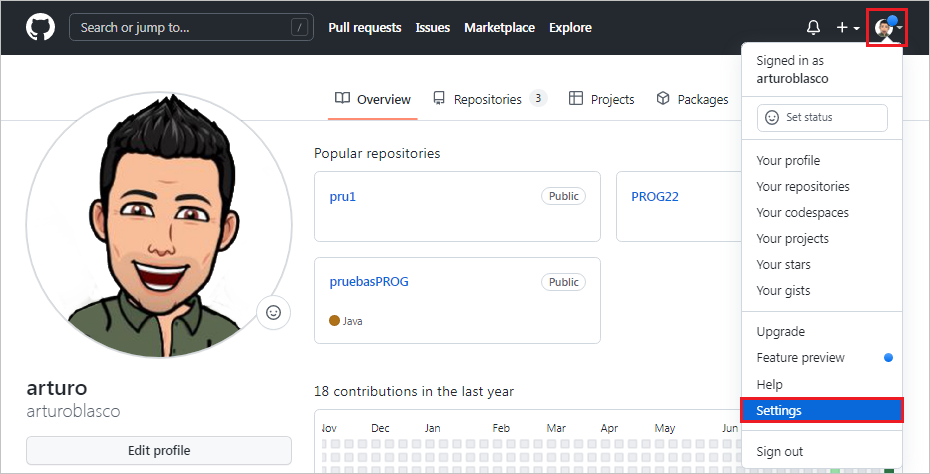930x474 pixels.
Task: Select Your gists in the menu
Action: coord(822,291)
